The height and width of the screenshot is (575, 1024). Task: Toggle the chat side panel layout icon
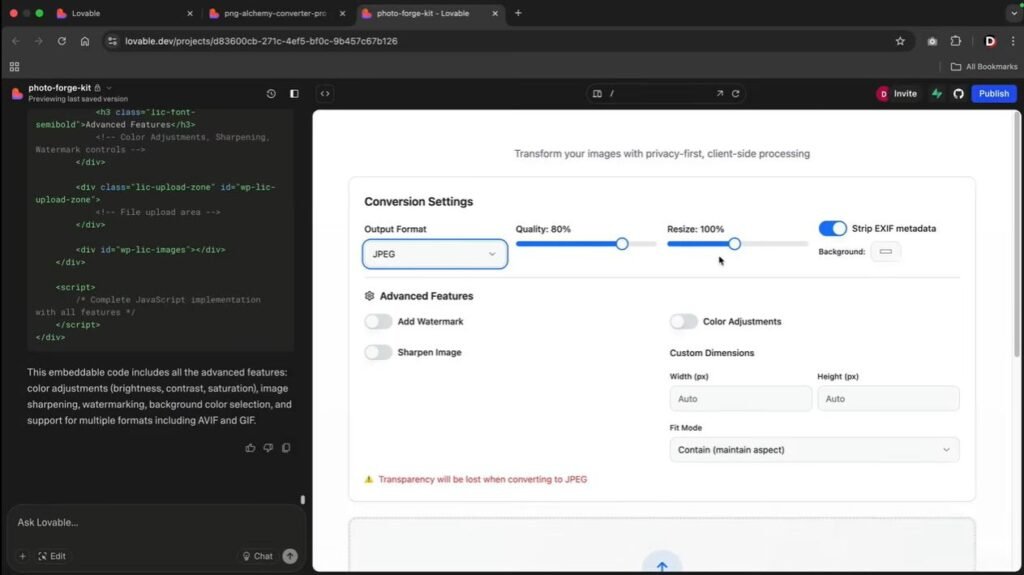(295, 93)
